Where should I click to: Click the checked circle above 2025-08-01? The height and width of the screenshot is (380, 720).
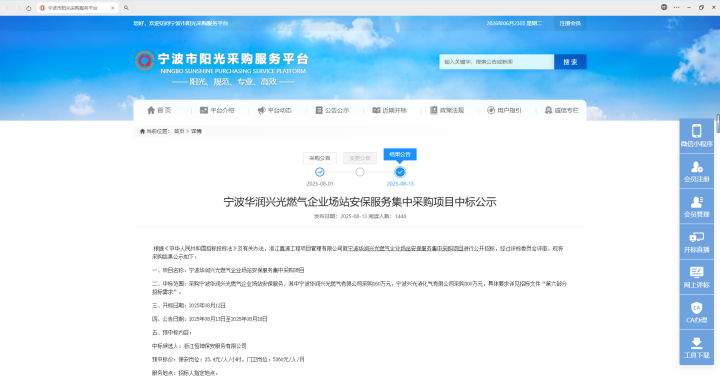[x=320, y=172]
